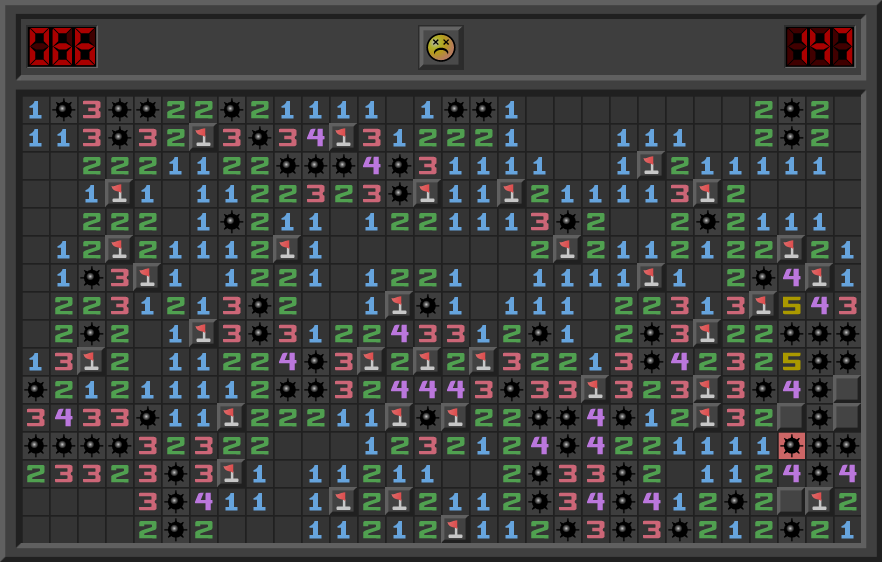Screen dimensions: 882x562
Task: Click the red-highlighted exploded mine cell
Action: point(792,445)
